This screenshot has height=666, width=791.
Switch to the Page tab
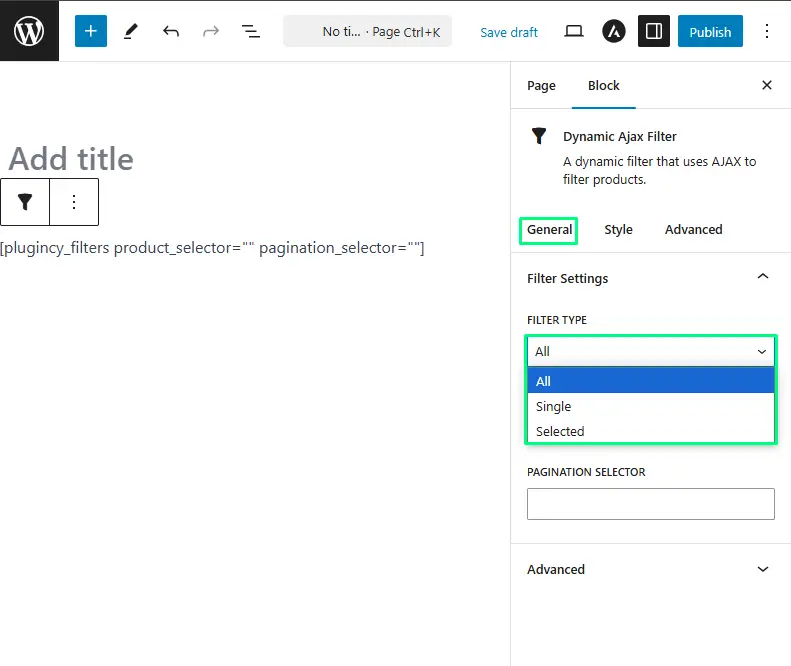click(541, 86)
